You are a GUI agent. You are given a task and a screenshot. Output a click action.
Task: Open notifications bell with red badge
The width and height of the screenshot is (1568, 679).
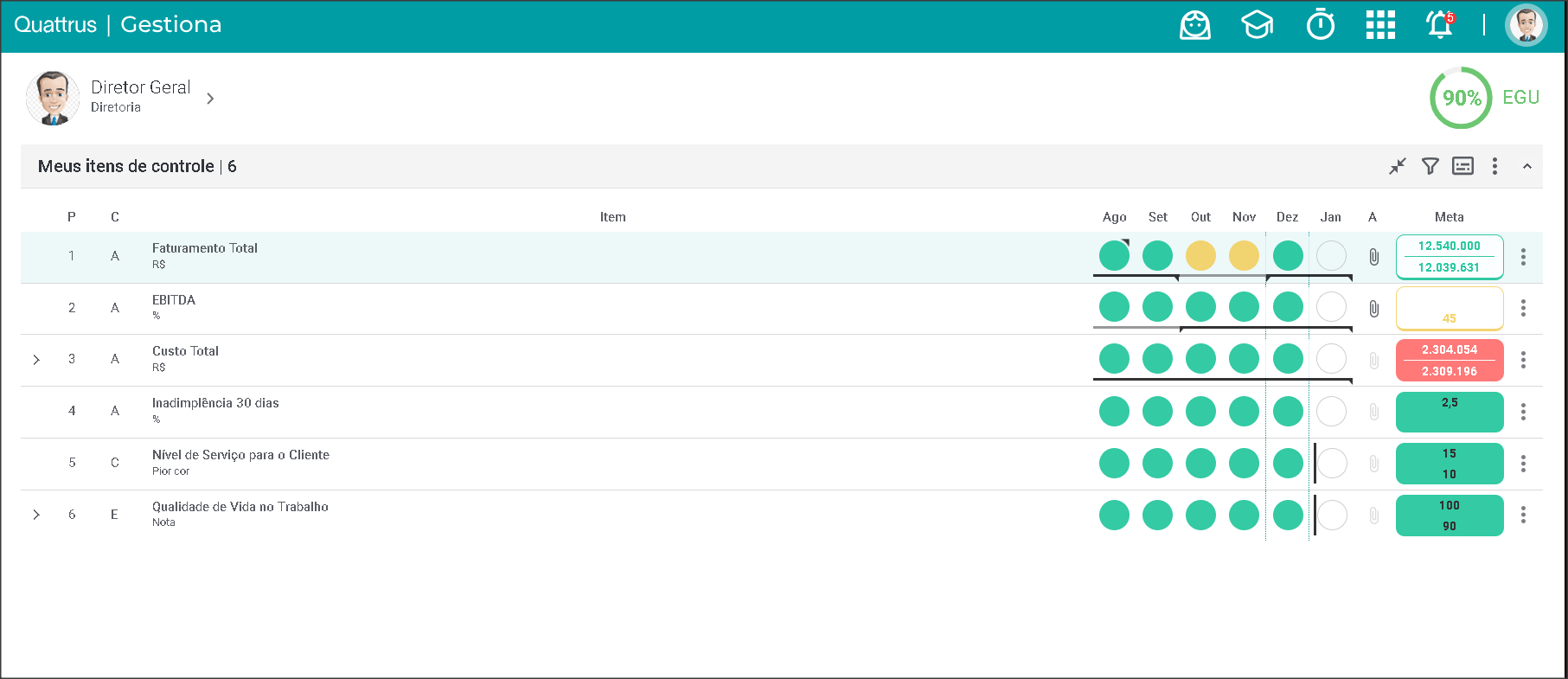pyautogui.click(x=1440, y=25)
